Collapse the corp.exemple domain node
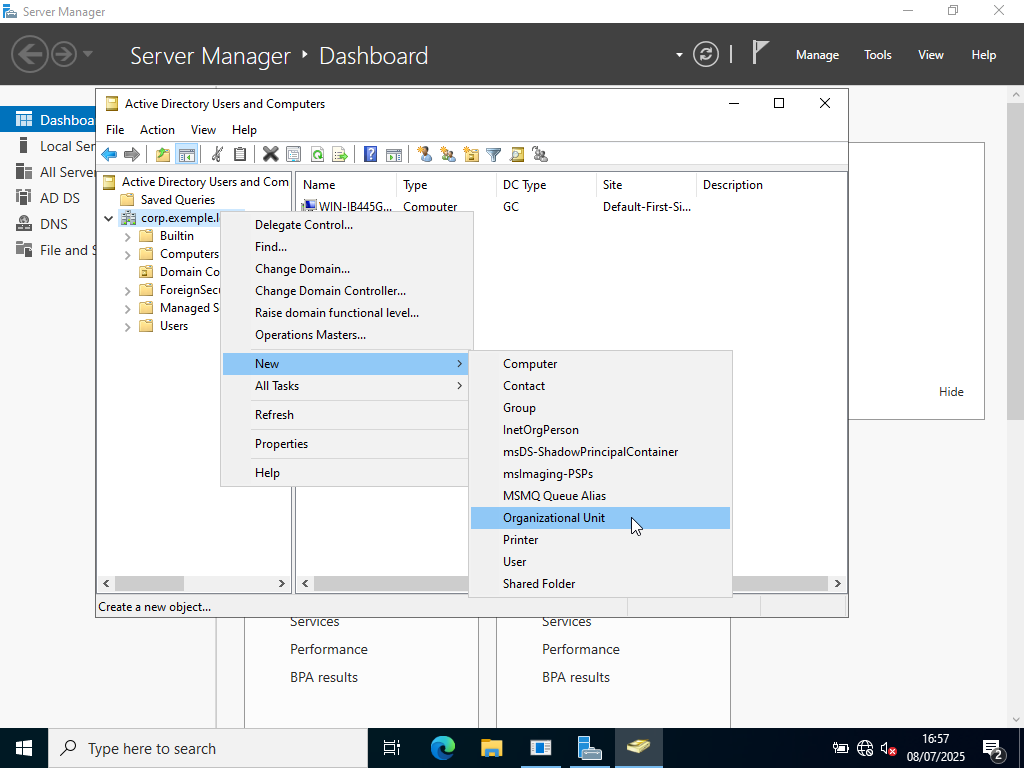The height and width of the screenshot is (768, 1024). (108, 218)
